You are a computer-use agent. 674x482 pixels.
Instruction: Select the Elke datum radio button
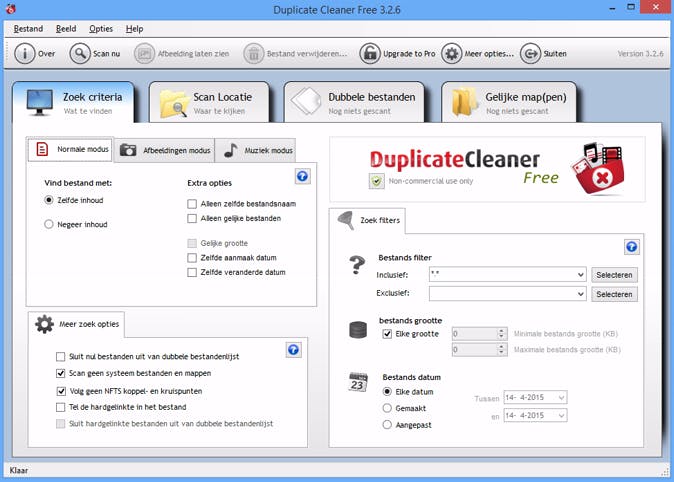point(387,392)
